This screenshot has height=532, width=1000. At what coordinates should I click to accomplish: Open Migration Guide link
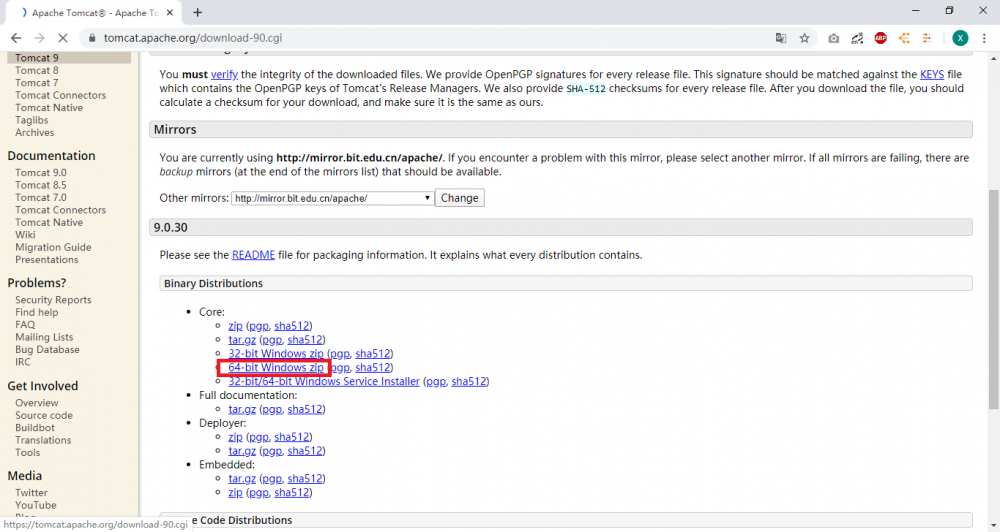click(54, 248)
